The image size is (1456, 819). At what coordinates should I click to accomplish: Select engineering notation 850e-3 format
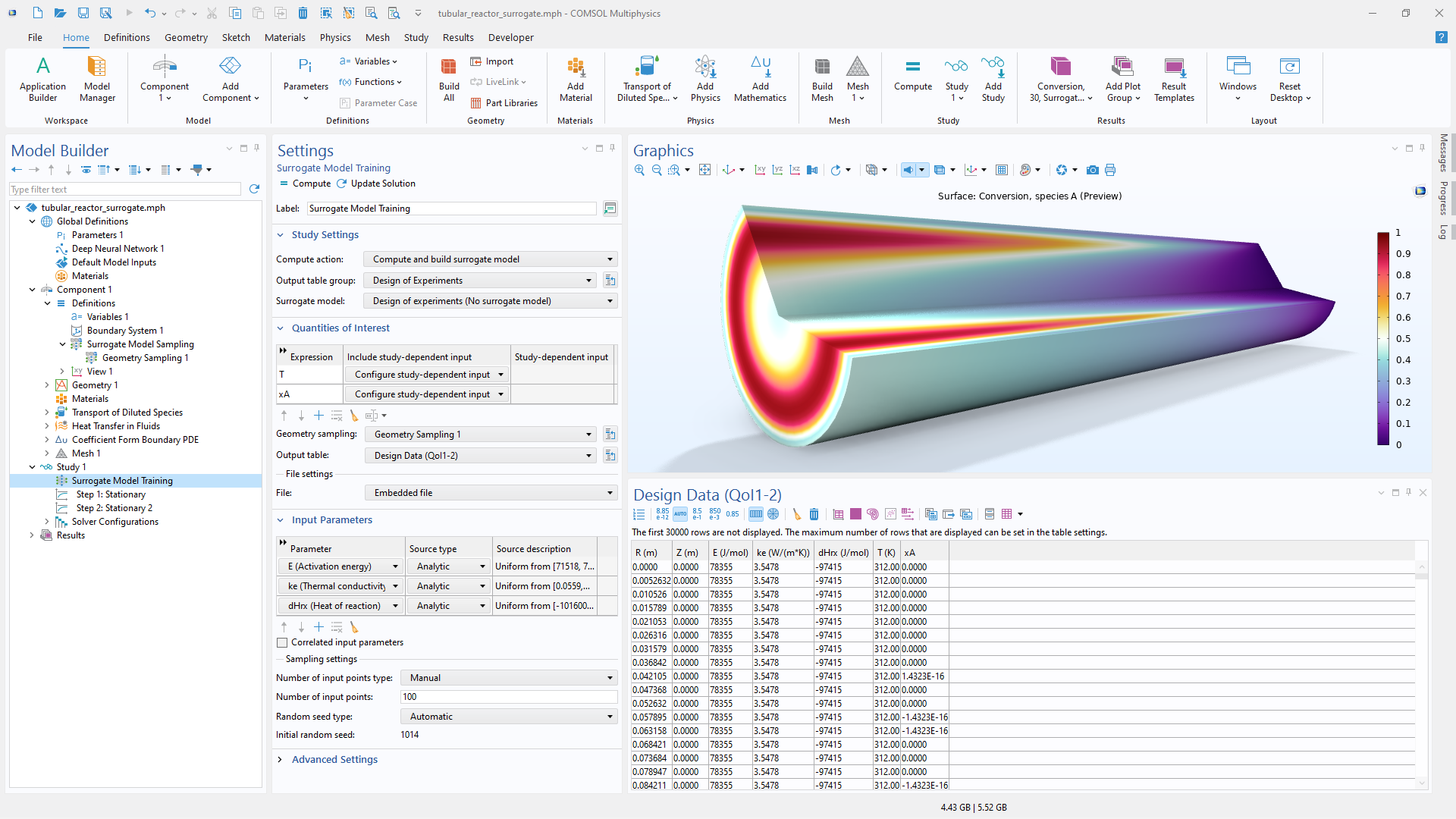click(x=714, y=514)
